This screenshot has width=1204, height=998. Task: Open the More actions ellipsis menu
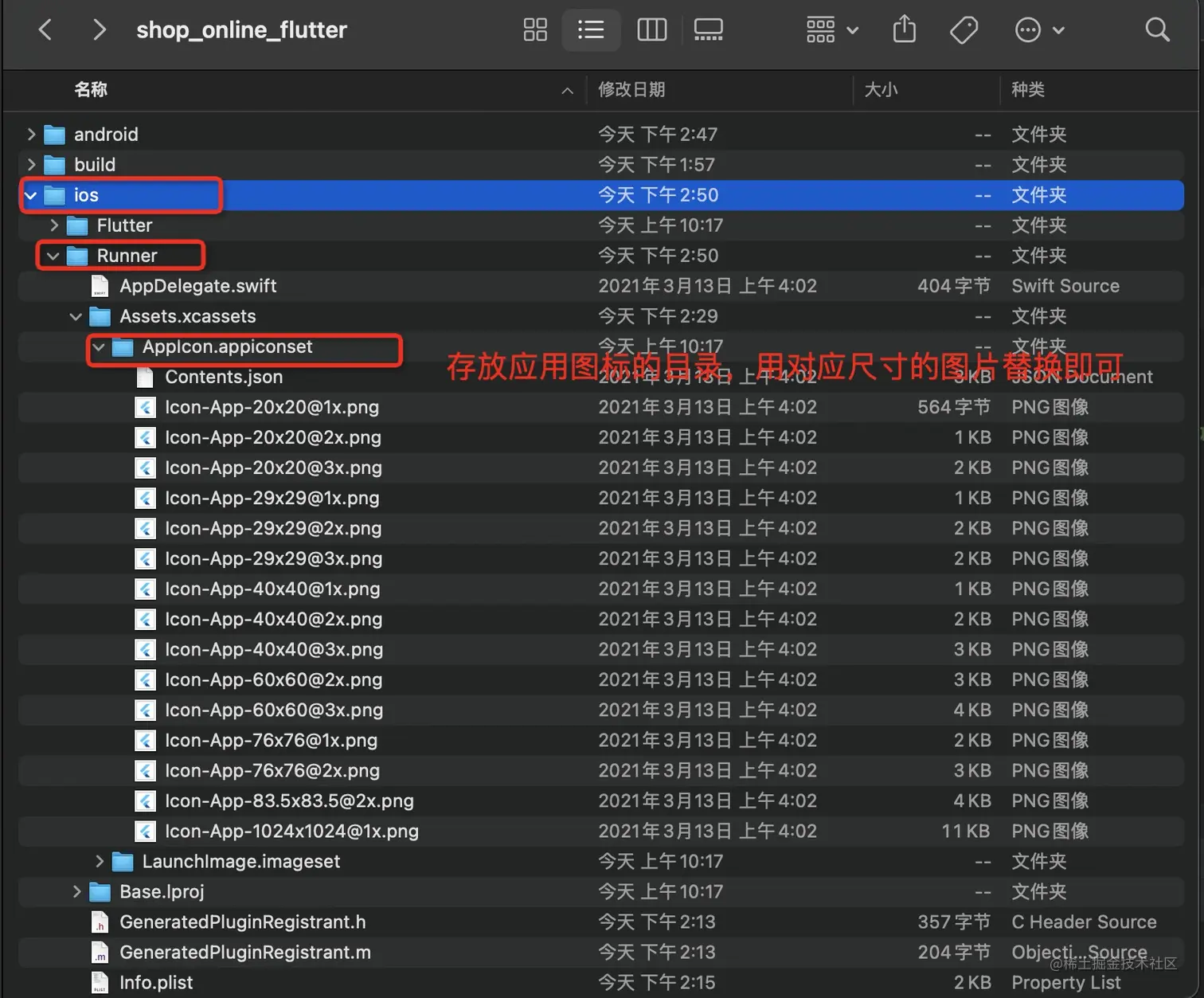point(1039,30)
